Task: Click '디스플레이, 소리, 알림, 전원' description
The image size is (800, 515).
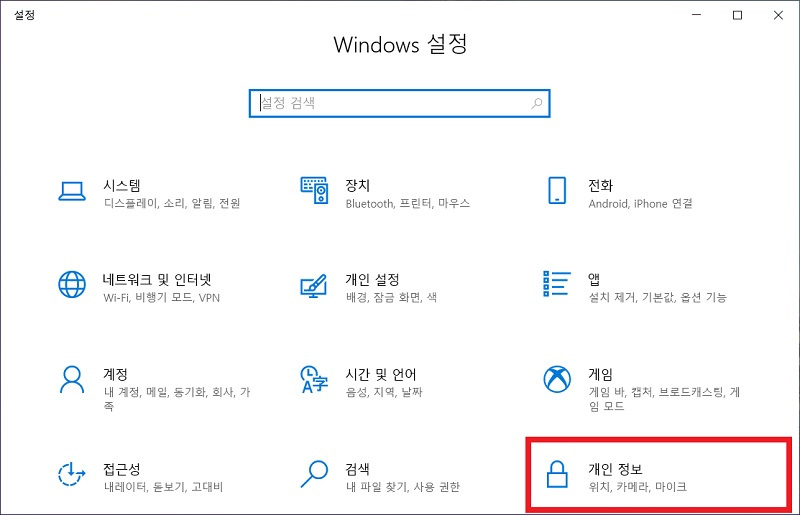Action: (x=172, y=203)
